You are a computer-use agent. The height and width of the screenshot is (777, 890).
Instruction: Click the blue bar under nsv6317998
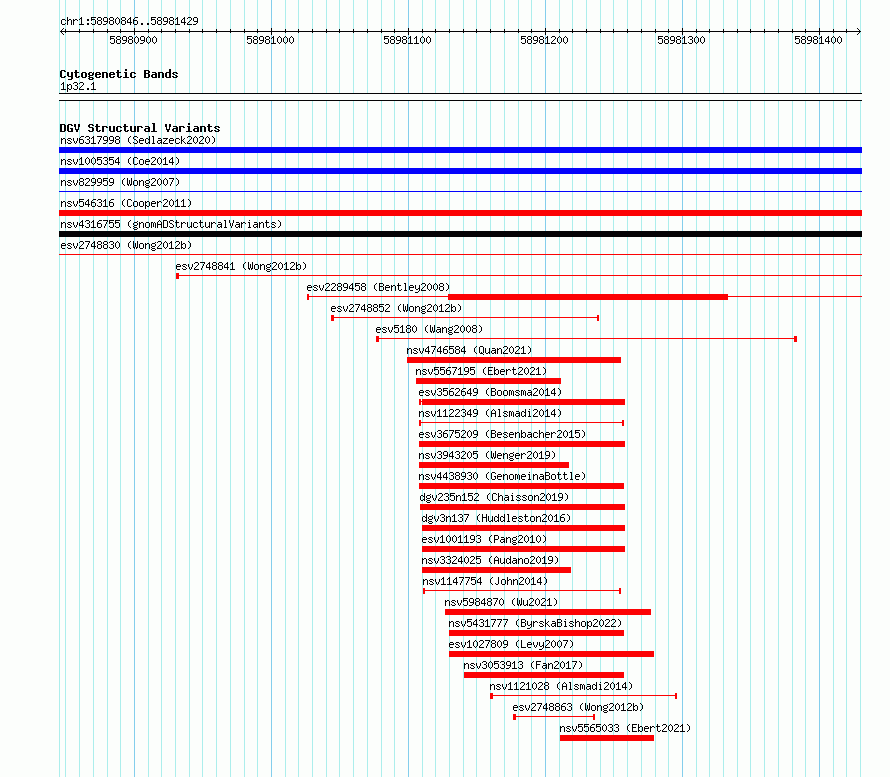(460, 150)
